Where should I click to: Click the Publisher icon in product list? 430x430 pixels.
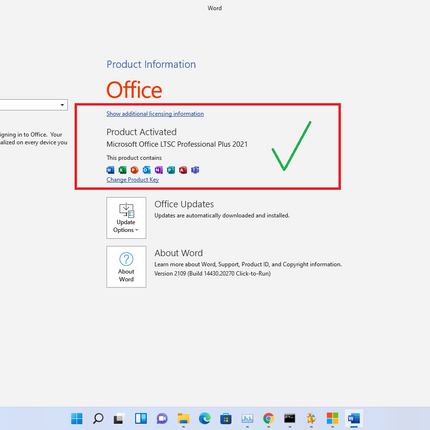click(171, 170)
